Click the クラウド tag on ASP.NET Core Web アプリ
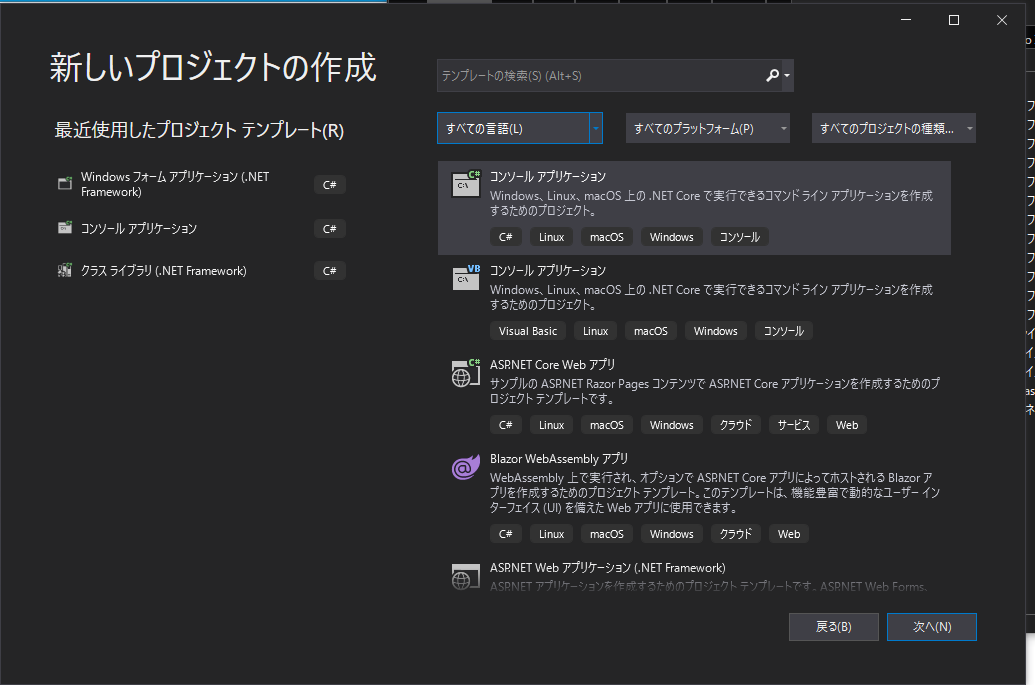This screenshot has height=685, width=1035. pos(736,424)
